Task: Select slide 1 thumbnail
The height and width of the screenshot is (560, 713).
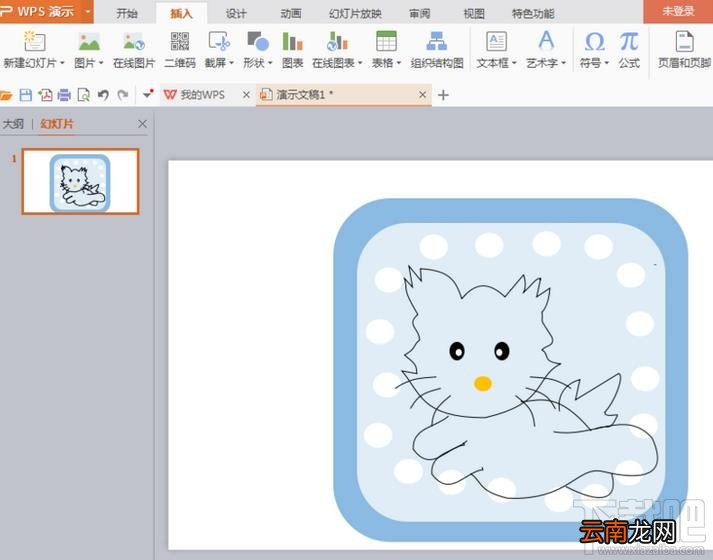Action: pyautogui.click(x=80, y=181)
